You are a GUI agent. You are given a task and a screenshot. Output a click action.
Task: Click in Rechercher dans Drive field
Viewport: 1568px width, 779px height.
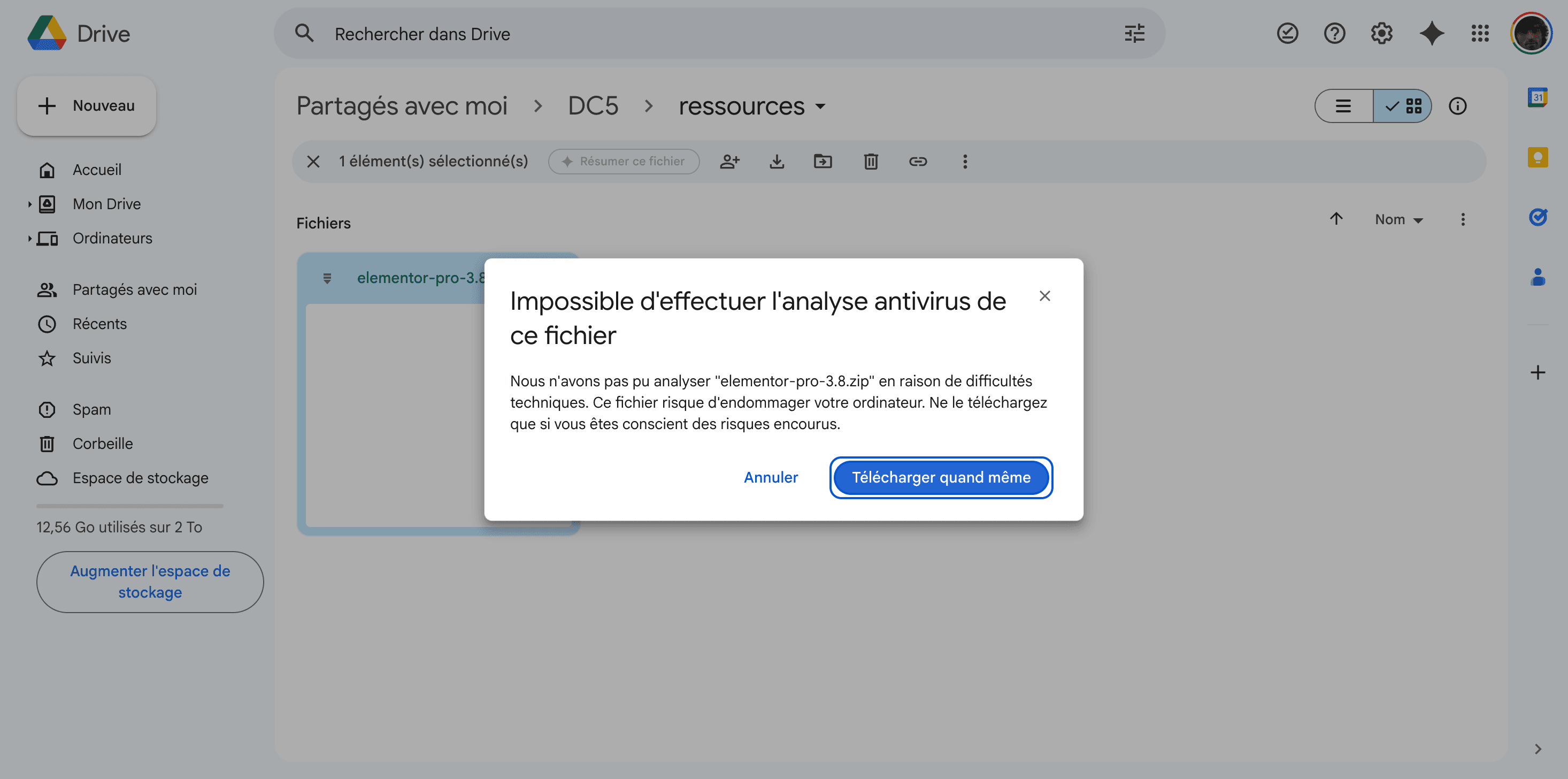(718, 34)
